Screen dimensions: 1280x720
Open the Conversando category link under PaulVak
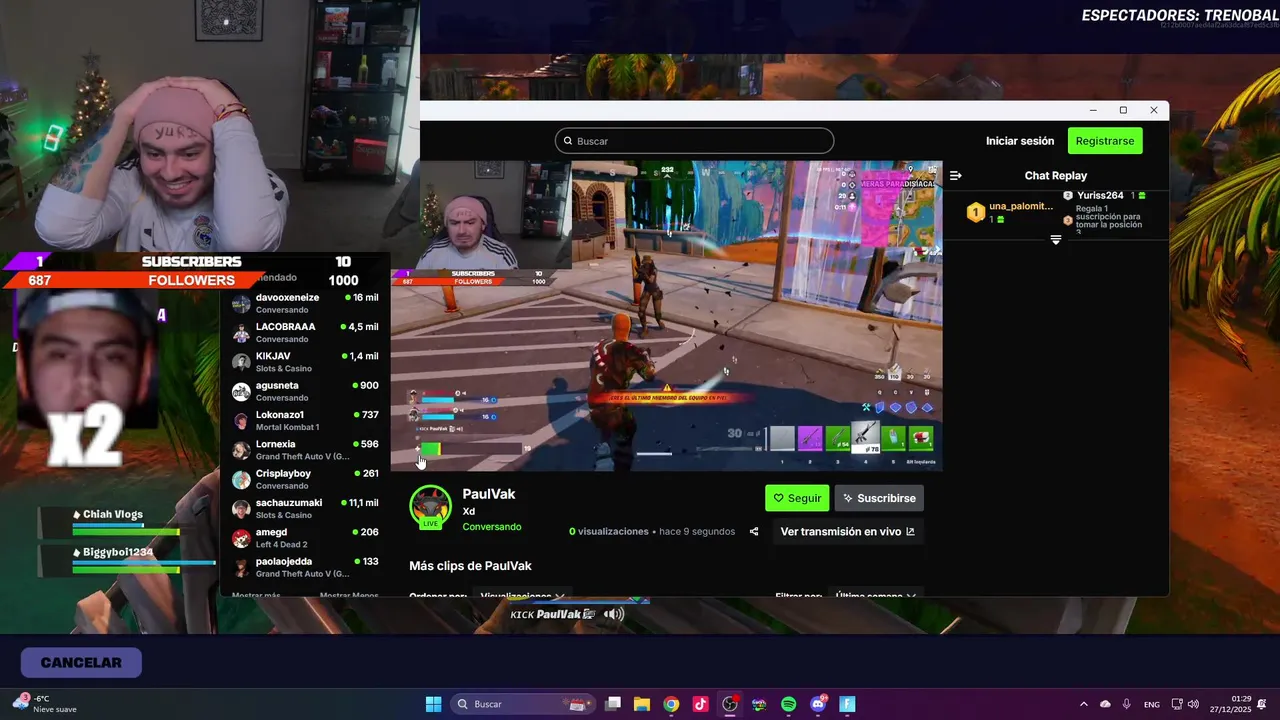click(x=491, y=527)
